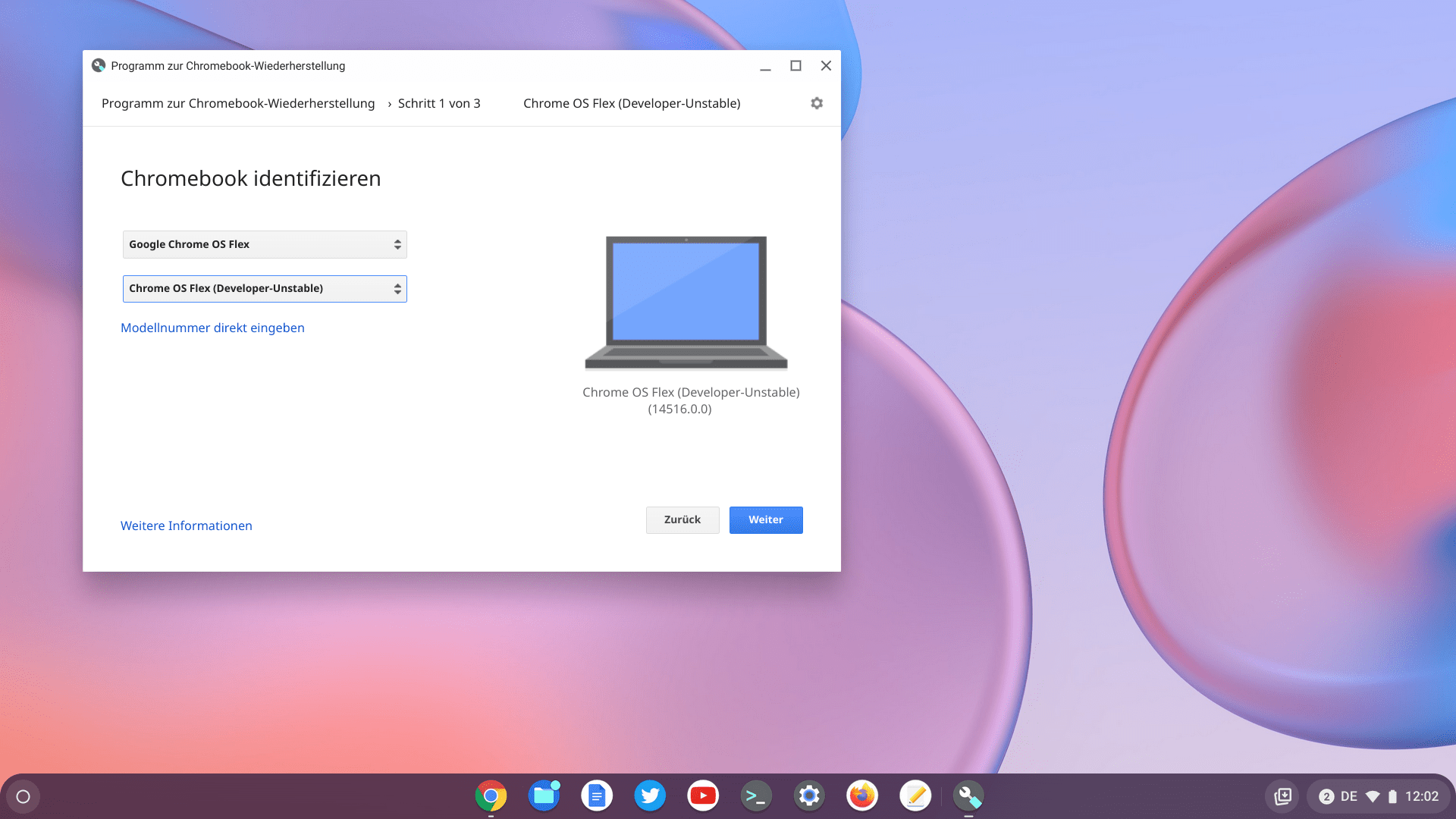Click the version text (14516.0.0)
1456x819 pixels.
click(x=679, y=409)
